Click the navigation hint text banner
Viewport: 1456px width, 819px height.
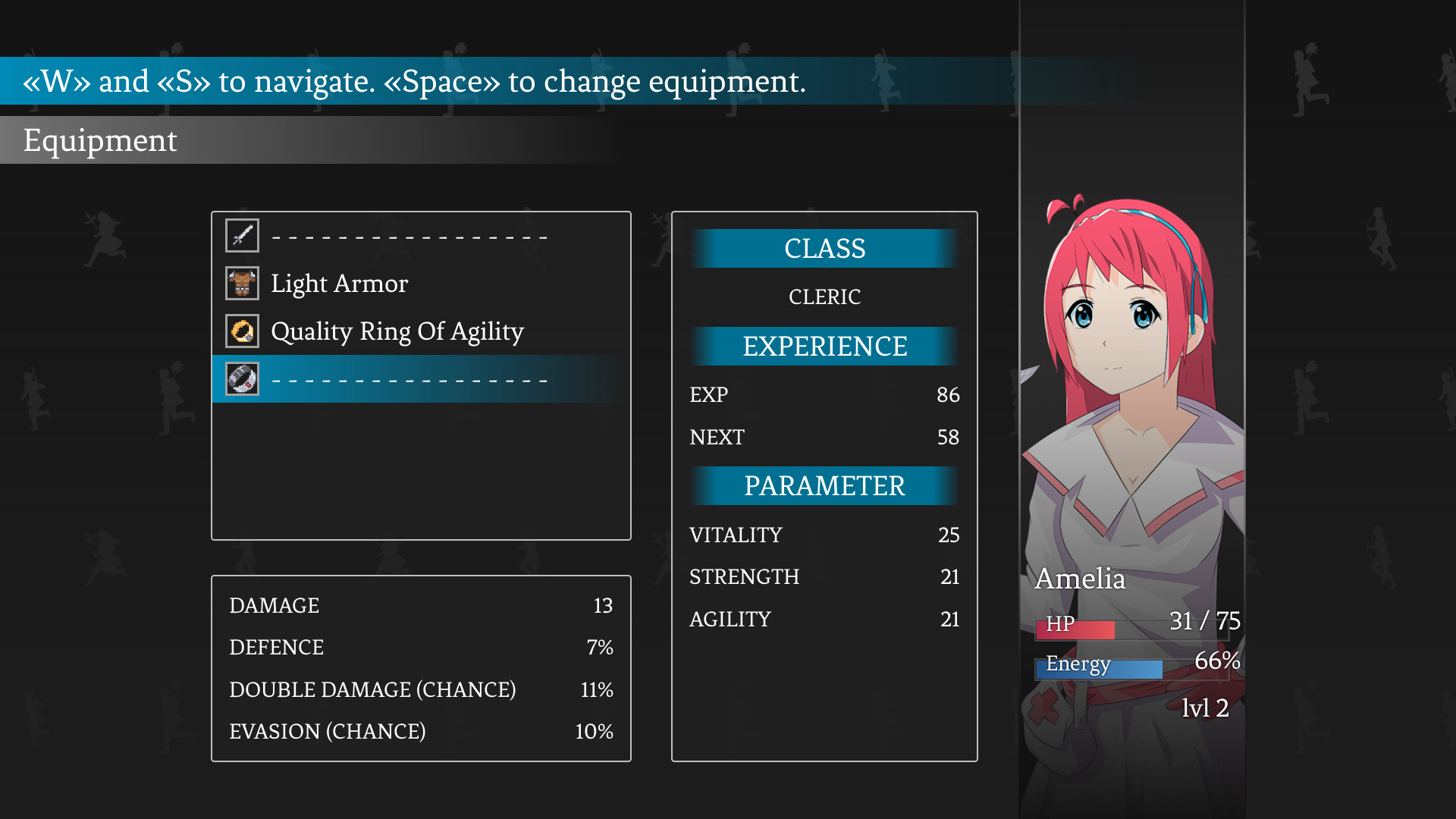click(x=414, y=81)
